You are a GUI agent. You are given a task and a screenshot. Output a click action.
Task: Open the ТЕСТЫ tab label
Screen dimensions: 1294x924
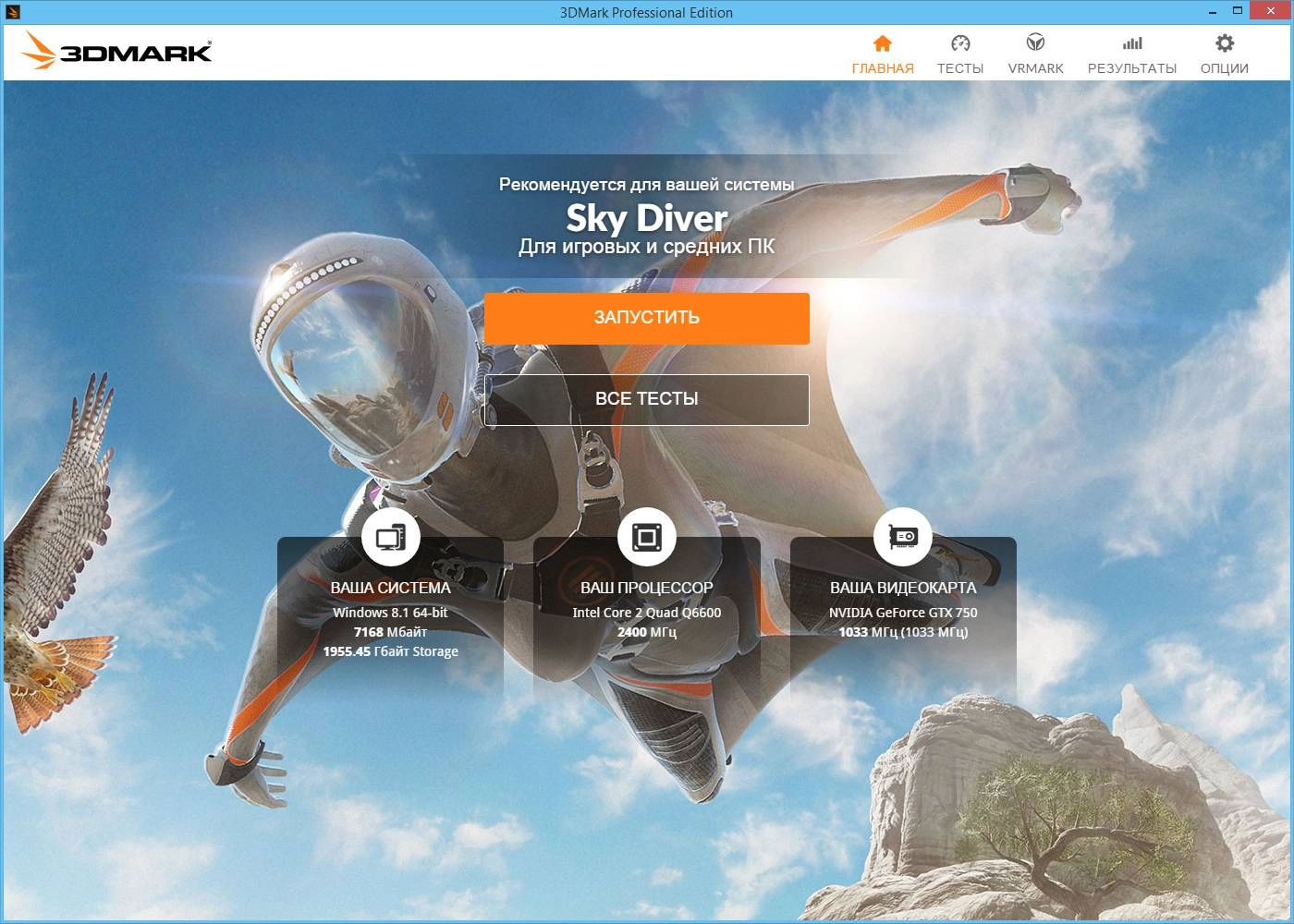tap(960, 68)
